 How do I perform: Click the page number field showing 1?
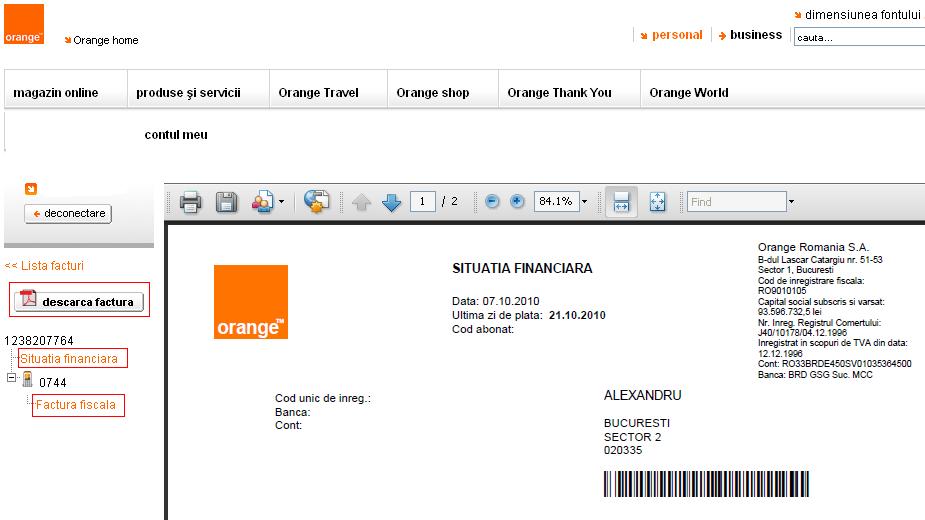(x=422, y=202)
